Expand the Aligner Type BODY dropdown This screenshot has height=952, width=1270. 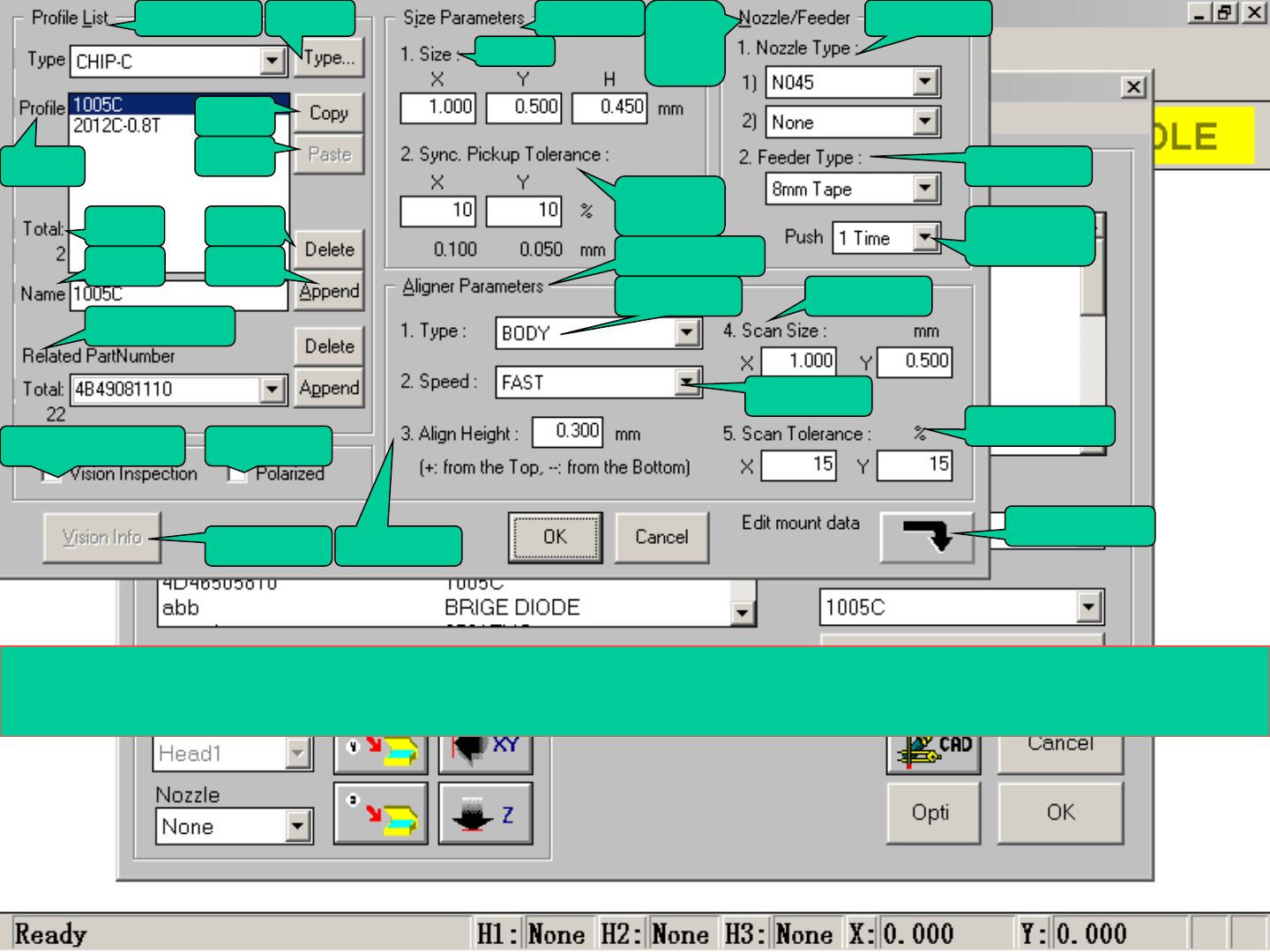(687, 333)
